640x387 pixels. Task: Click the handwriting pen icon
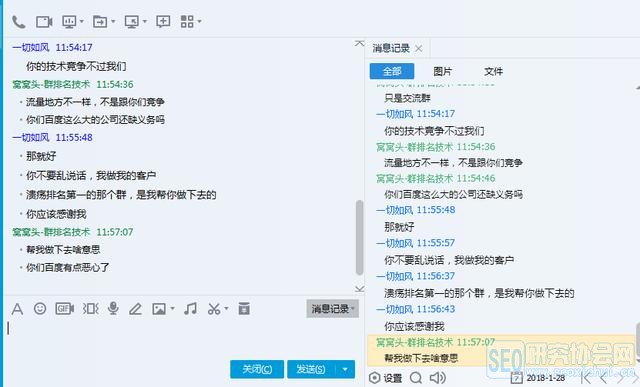(135, 309)
